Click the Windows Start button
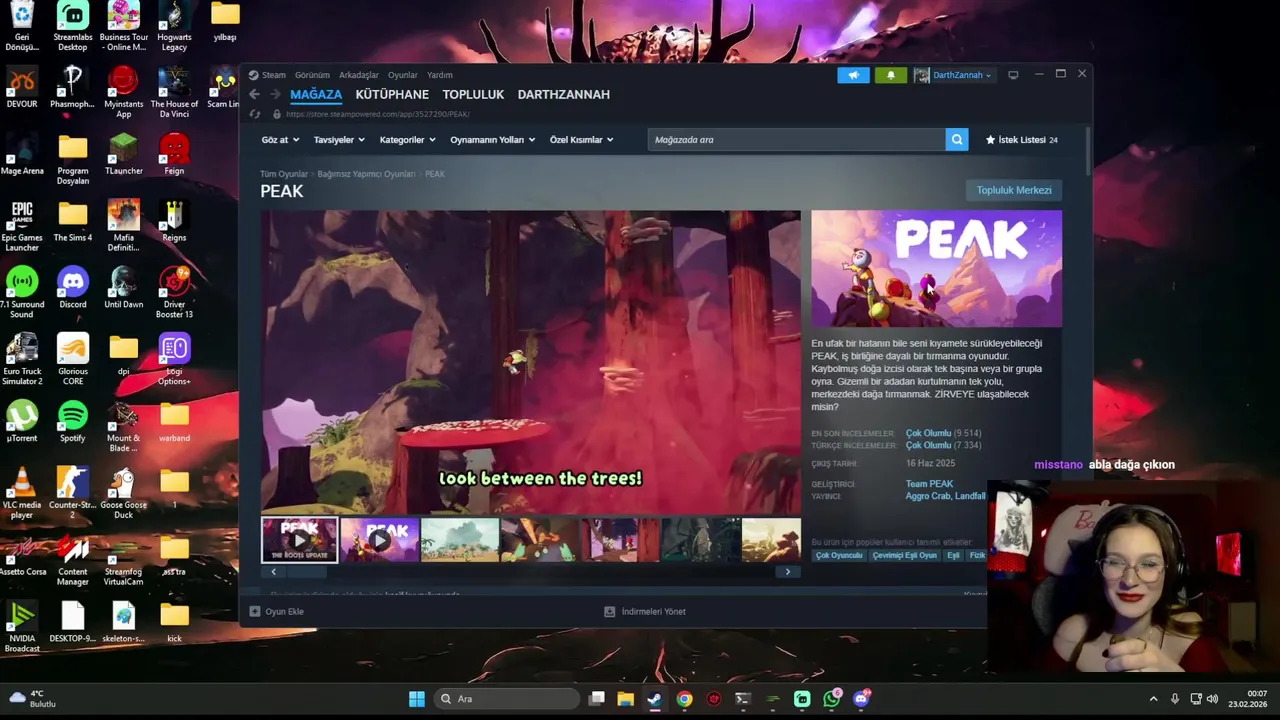Image resolution: width=1280 pixels, height=720 pixels. (417, 699)
